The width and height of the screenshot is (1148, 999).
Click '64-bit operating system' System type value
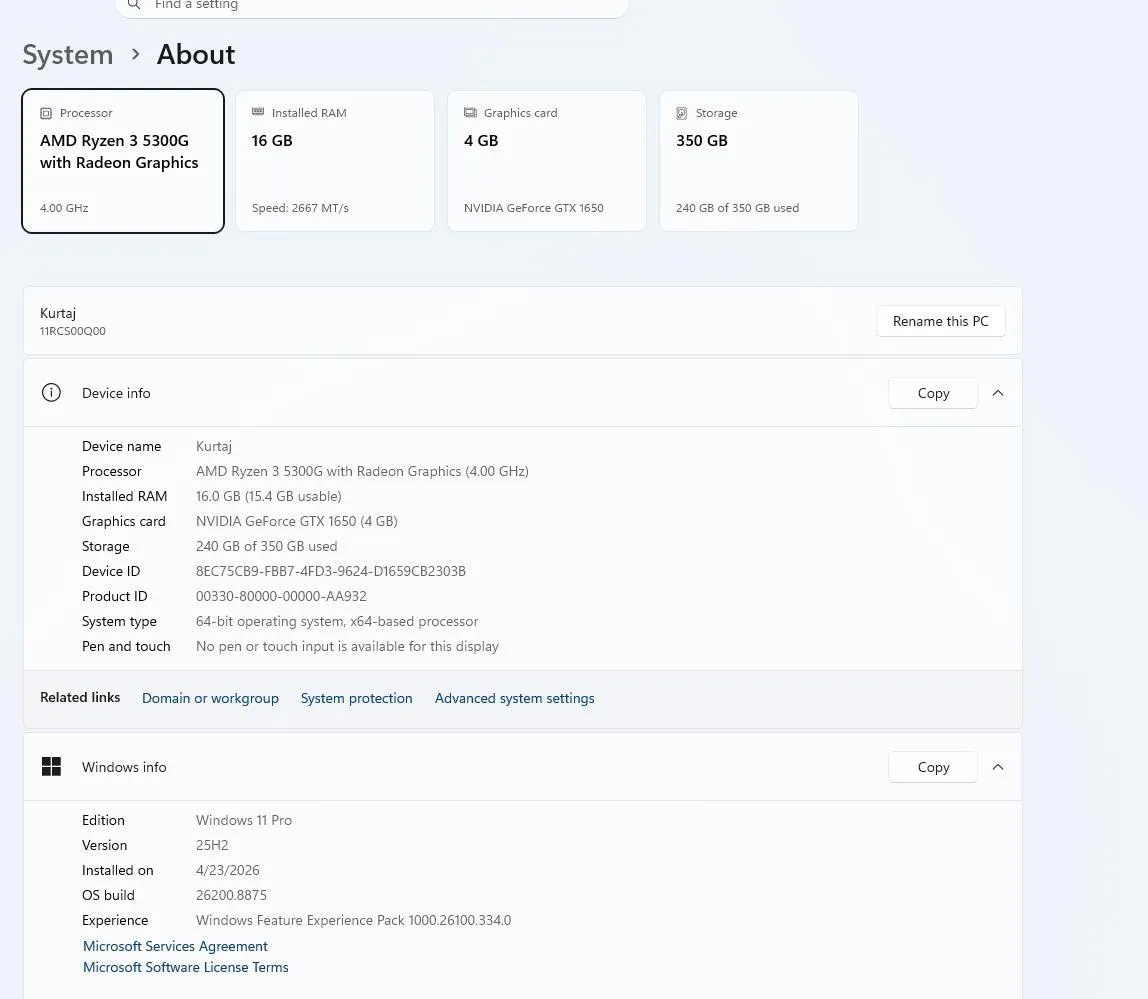click(x=337, y=622)
